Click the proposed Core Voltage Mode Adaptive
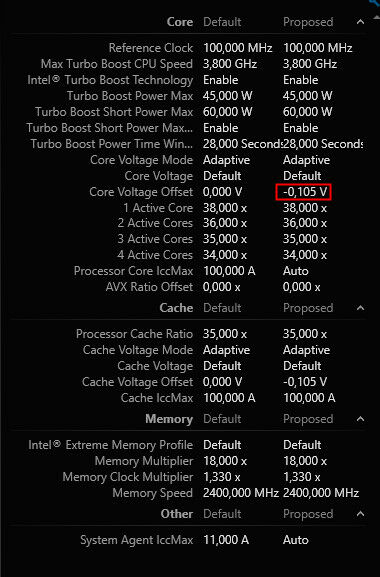The height and width of the screenshot is (577, 380). coord(306,160)
